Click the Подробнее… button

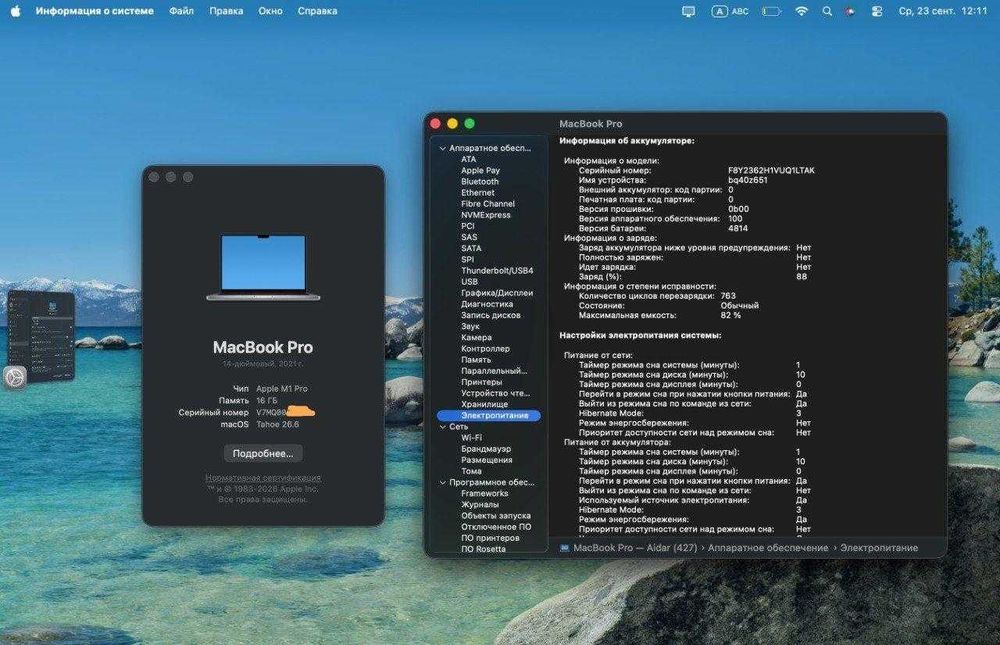coord(263,453)
